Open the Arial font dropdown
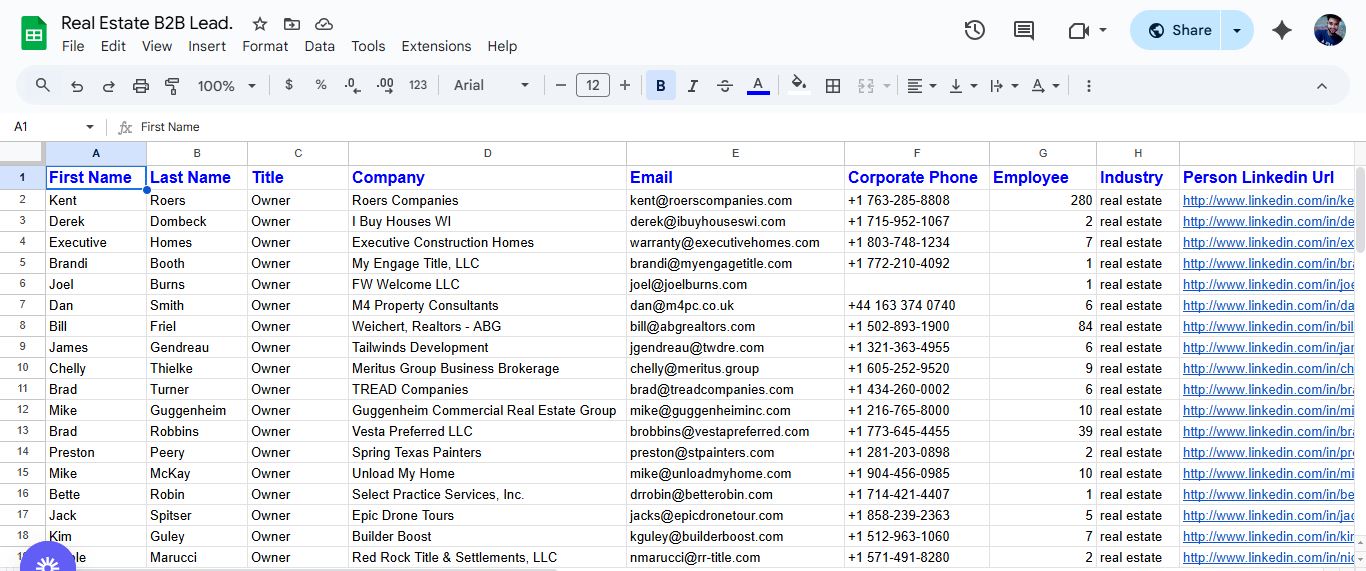This screenshot has height=571, width=1366. (491, 86)
